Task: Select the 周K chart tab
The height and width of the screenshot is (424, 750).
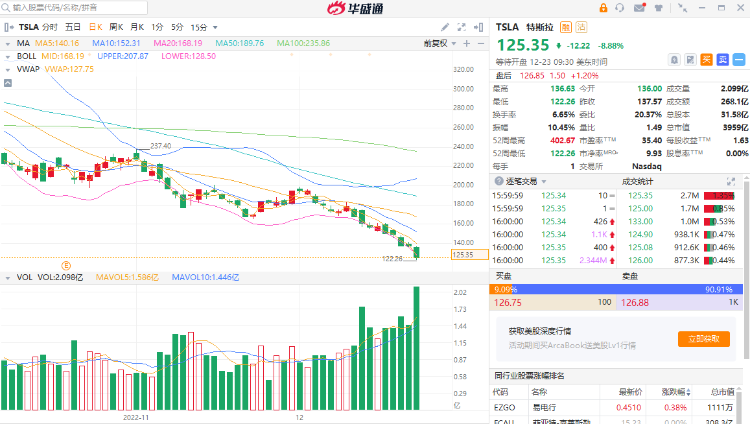Action: [x=116, y=27]
